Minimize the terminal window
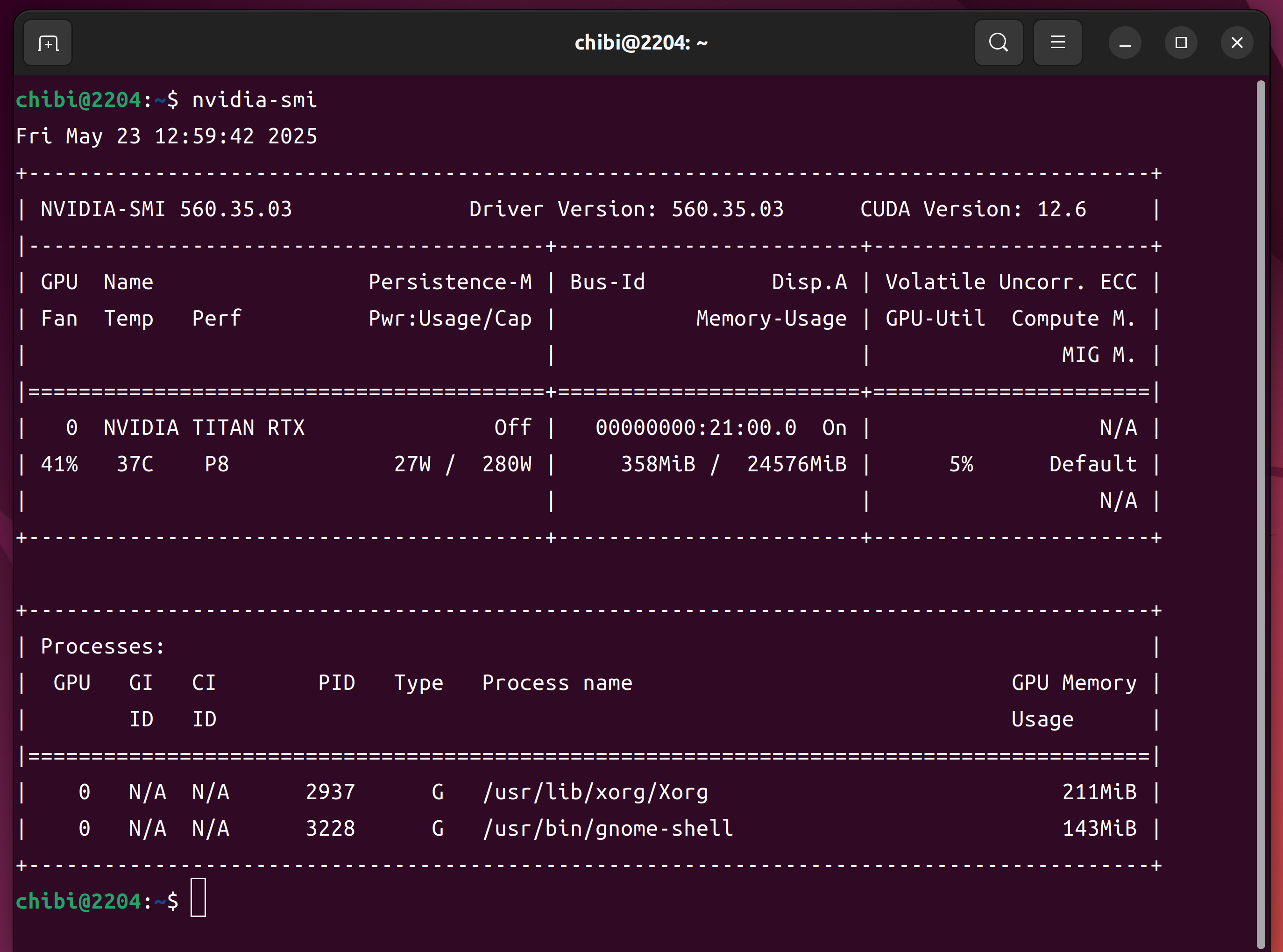Image resolution: width=1283 pixels, height=952 pixels. (1125, 43)
